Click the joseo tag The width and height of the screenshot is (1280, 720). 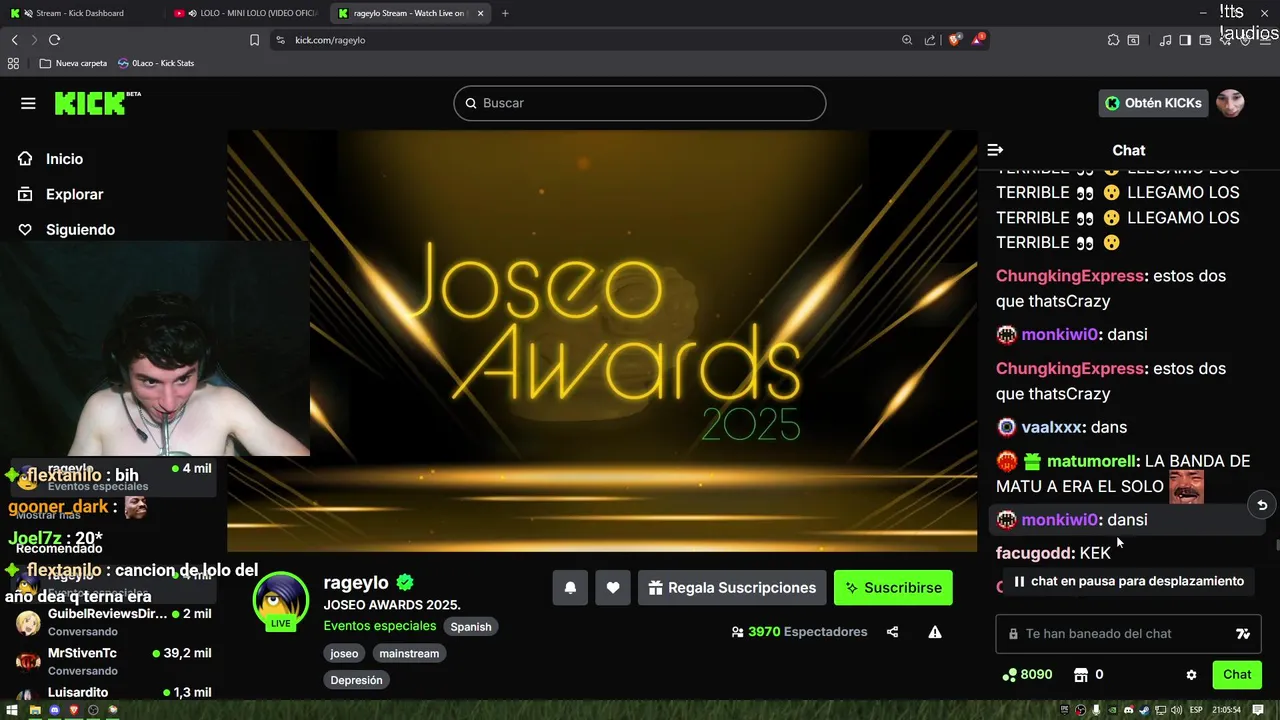coord(344,653)
